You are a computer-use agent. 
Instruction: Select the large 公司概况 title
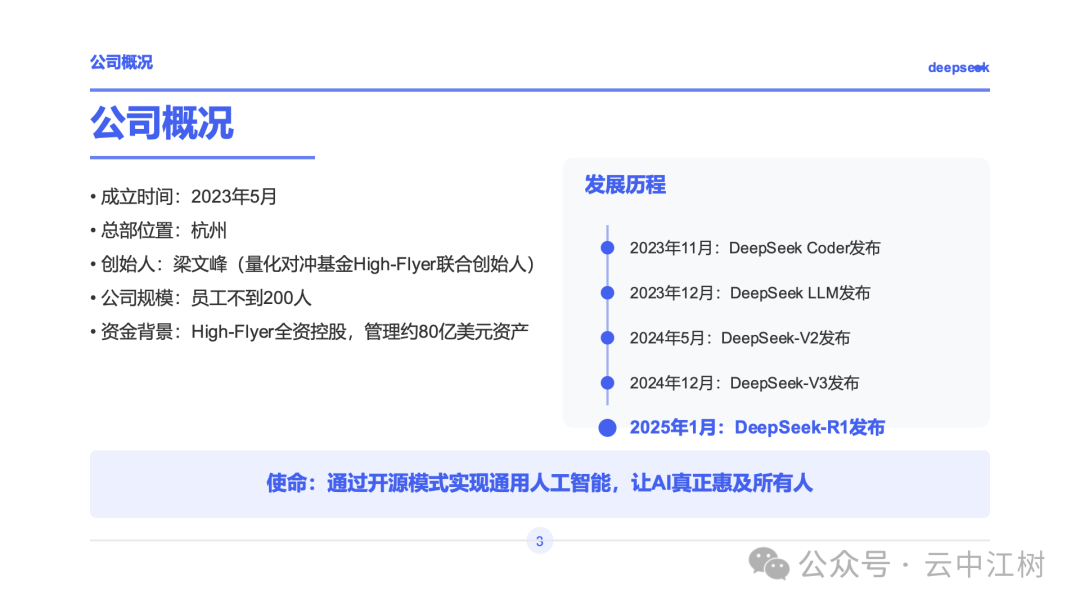point(162,123)
